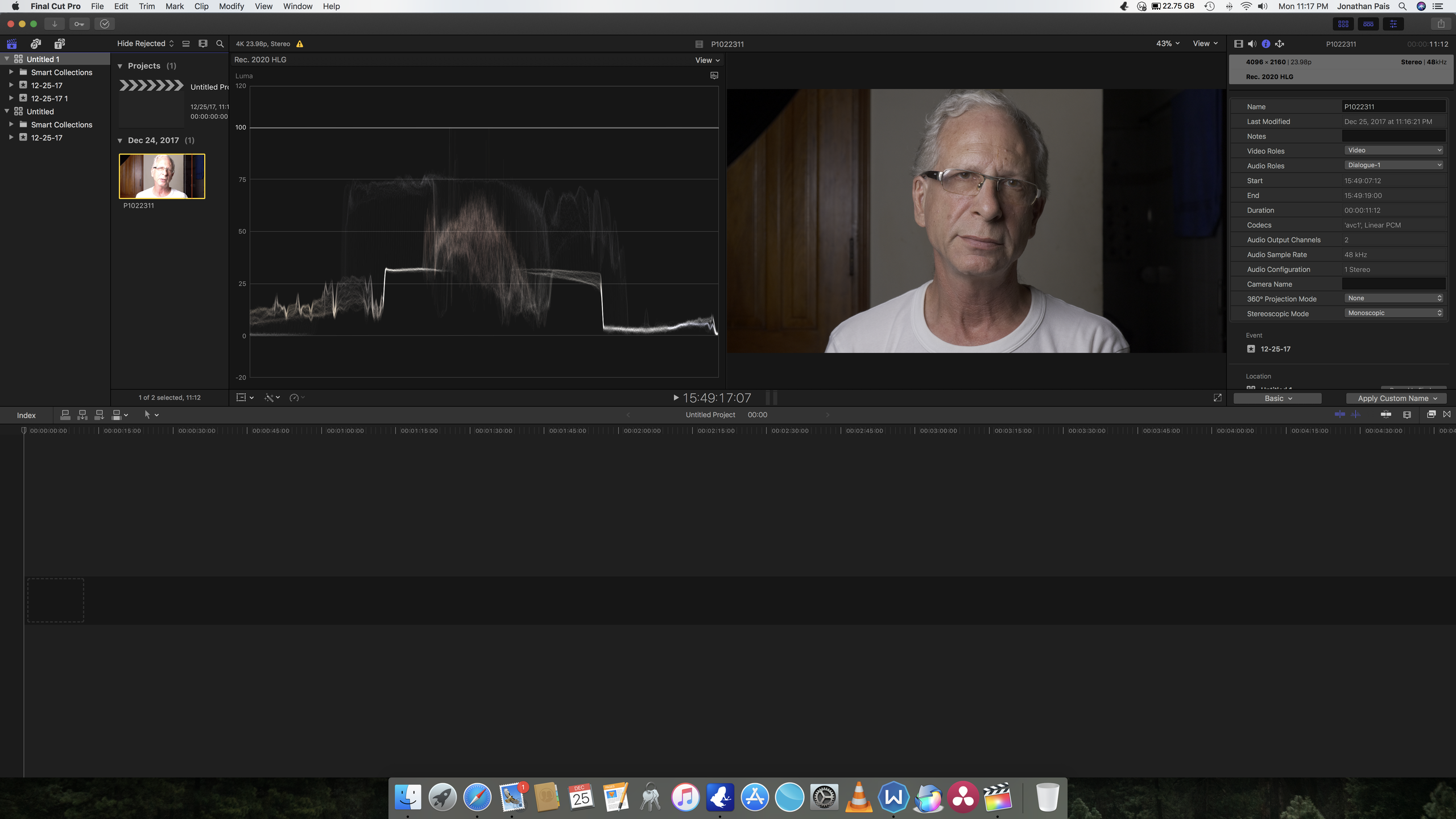The image size is (1456, 819).
Task: Expand the 12-25-17 1 event
Action: (11, 98)
